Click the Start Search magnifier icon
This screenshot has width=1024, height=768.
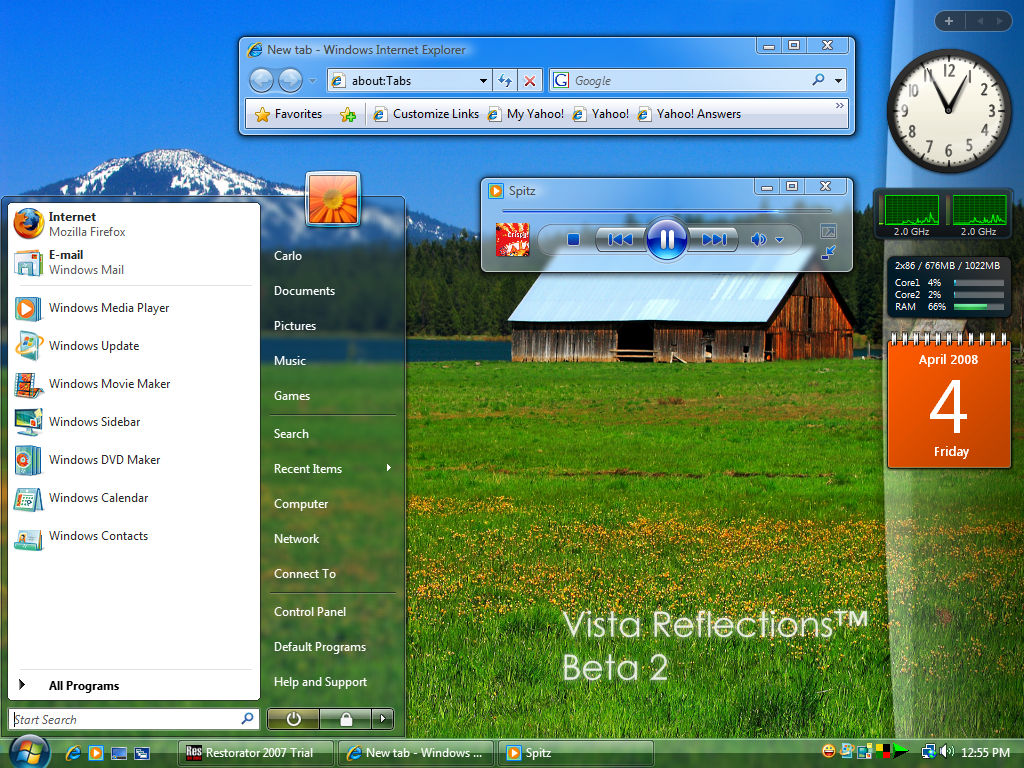pos(248,718)
